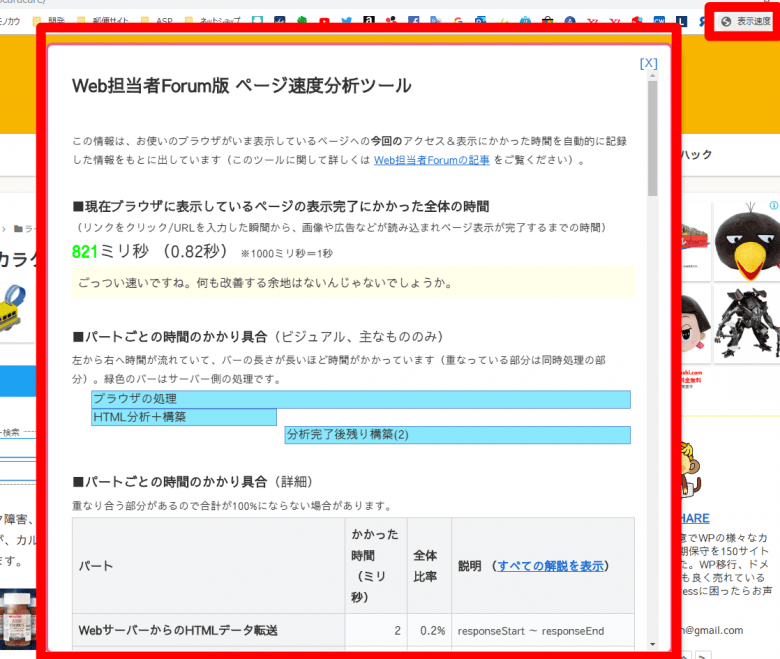This screenshot has height=659, width=780.
Task: Open the Twitter bird bookmark icon
Action: click(347, 21)
